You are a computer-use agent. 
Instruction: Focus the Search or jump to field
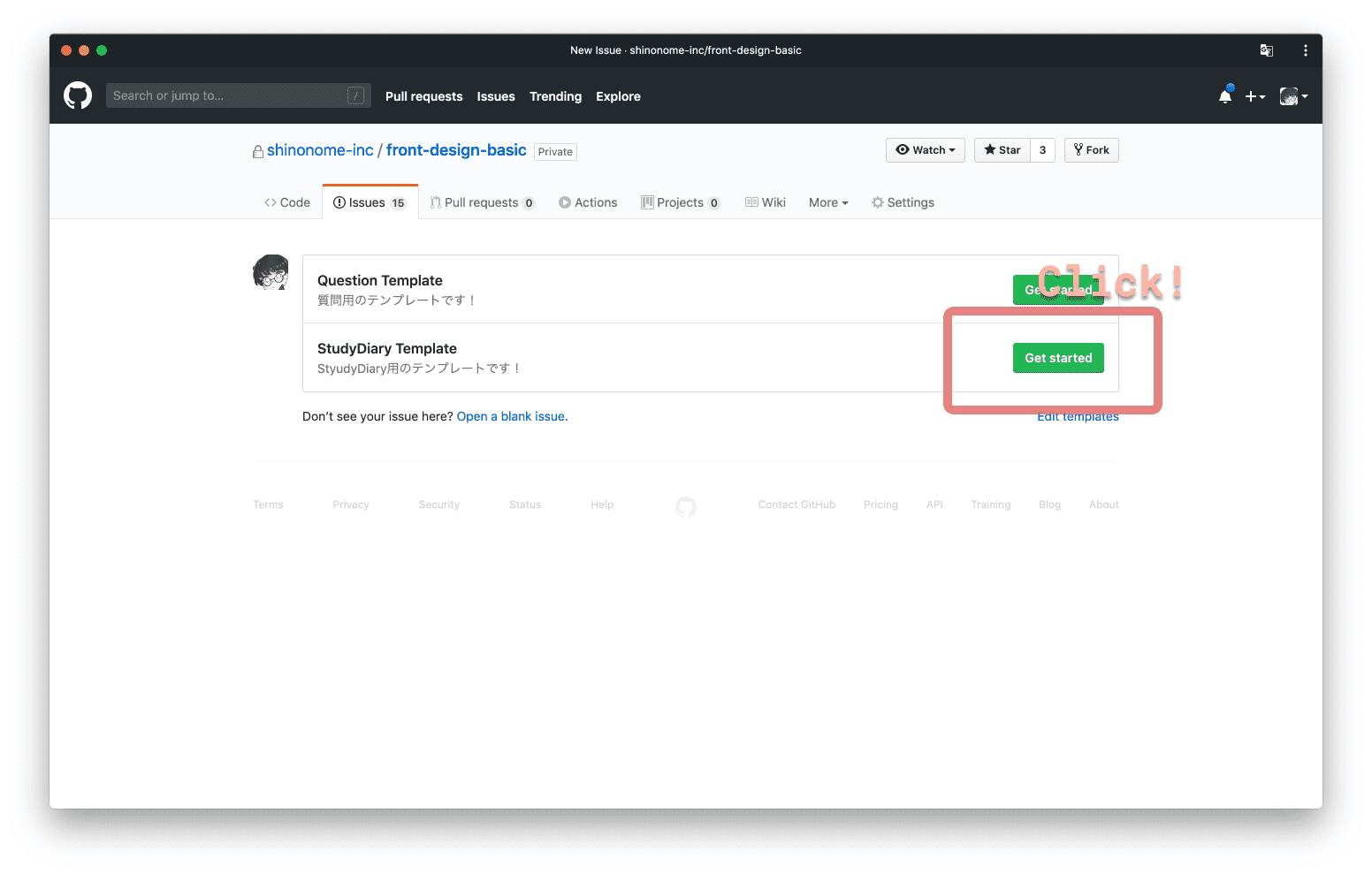coord(238,95)
